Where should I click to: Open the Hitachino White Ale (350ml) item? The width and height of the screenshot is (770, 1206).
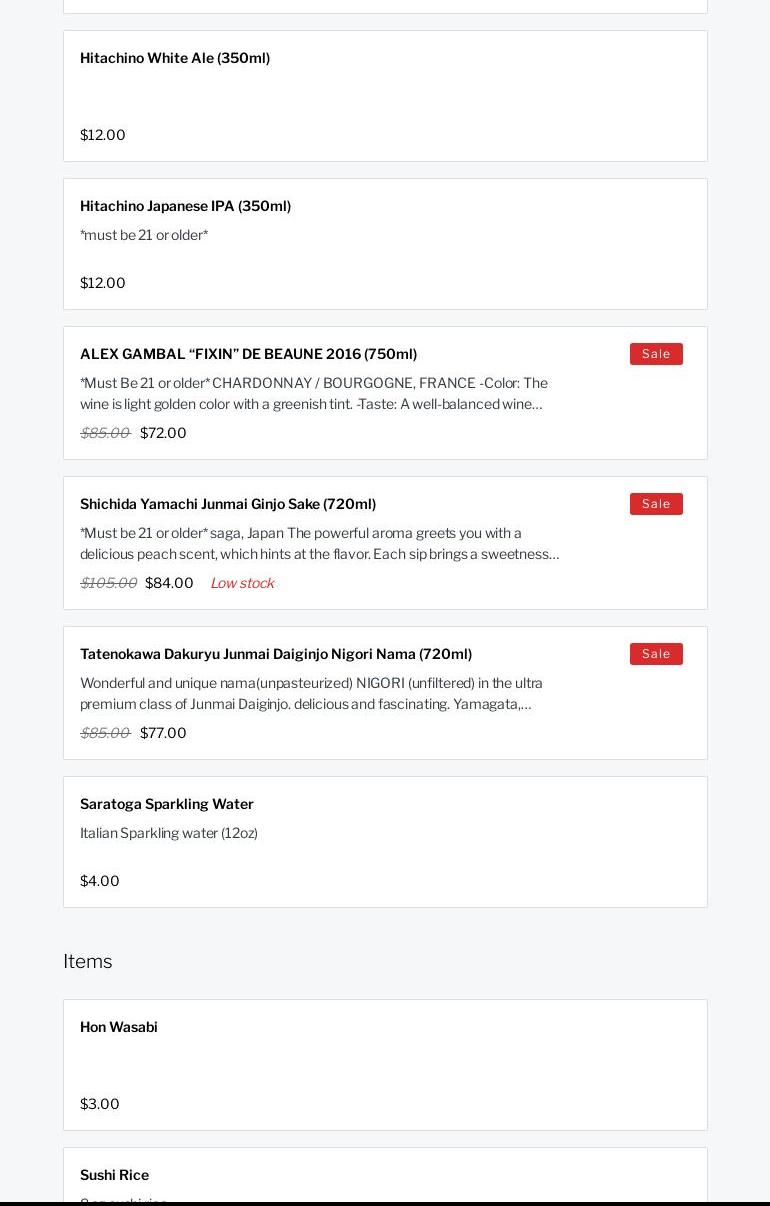tap(175, 58)
